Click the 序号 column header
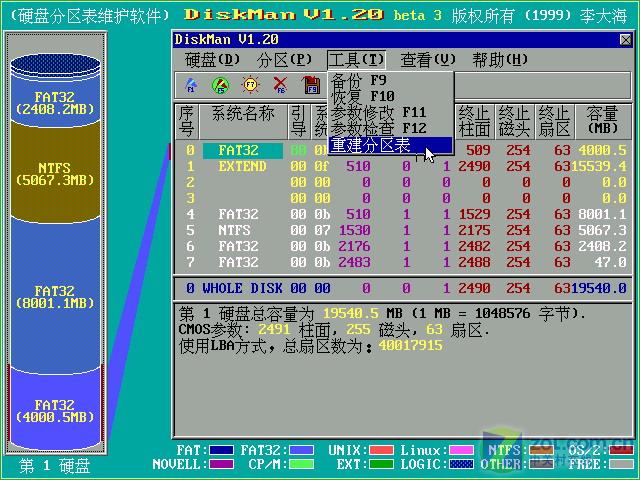Image resolution: width=640 pixels, height=480 pixels. pyautogui.click(x=187, y=121)
